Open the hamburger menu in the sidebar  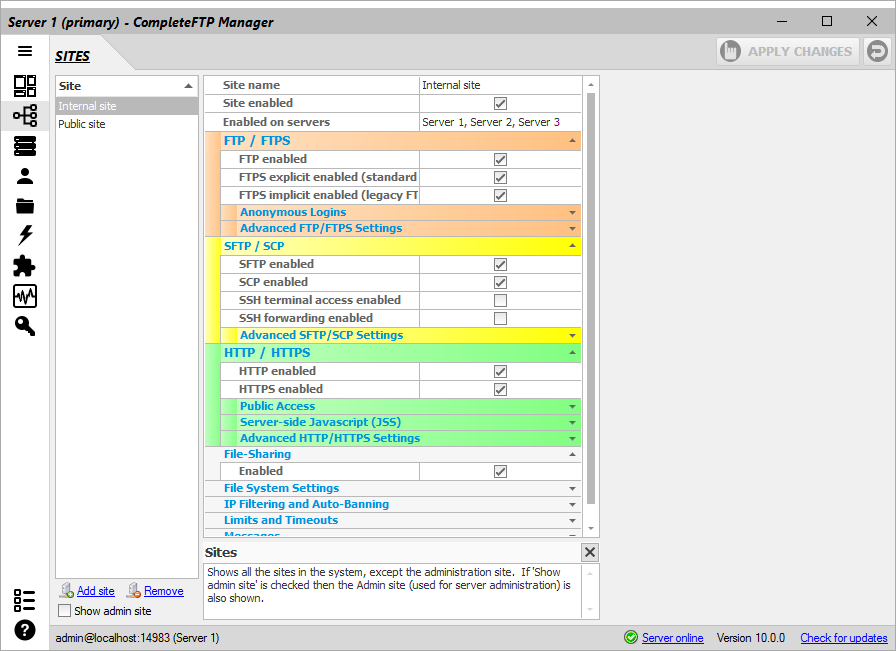pyautogui.click(x=25, y=51)
